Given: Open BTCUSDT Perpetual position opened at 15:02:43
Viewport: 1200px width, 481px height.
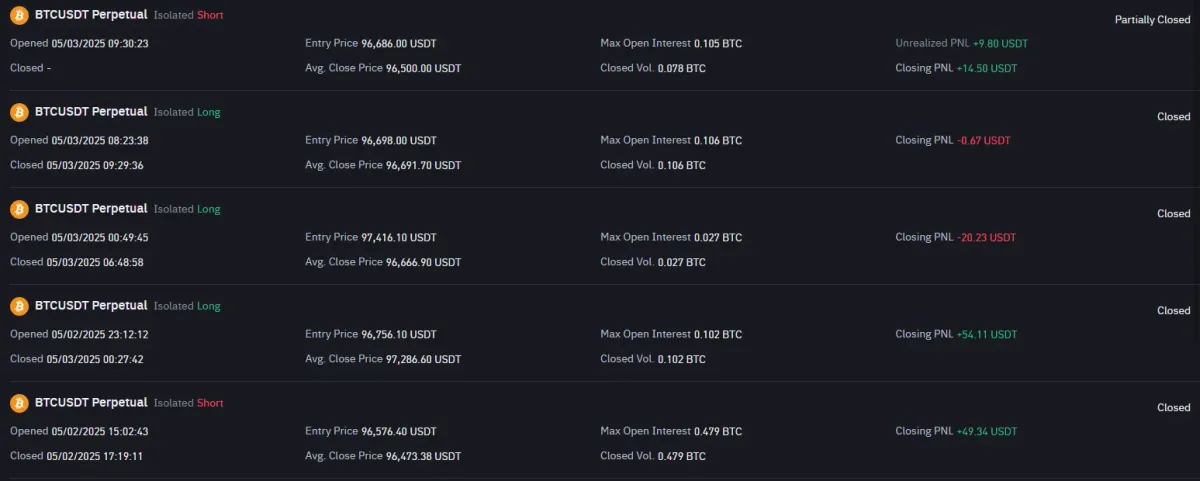Looking at the screenshot, I should (91, 403).
